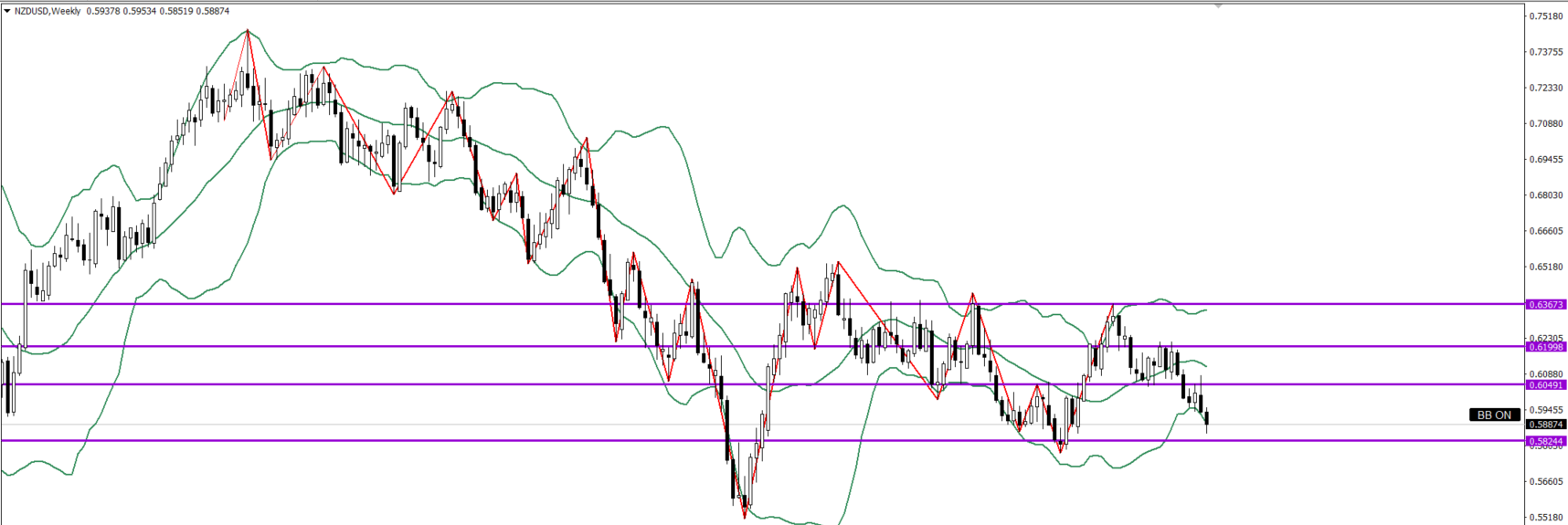This screenshot has height=525, width=1568.
Task: Click 0.75180 on the price scale
Action: [1546, 16]
